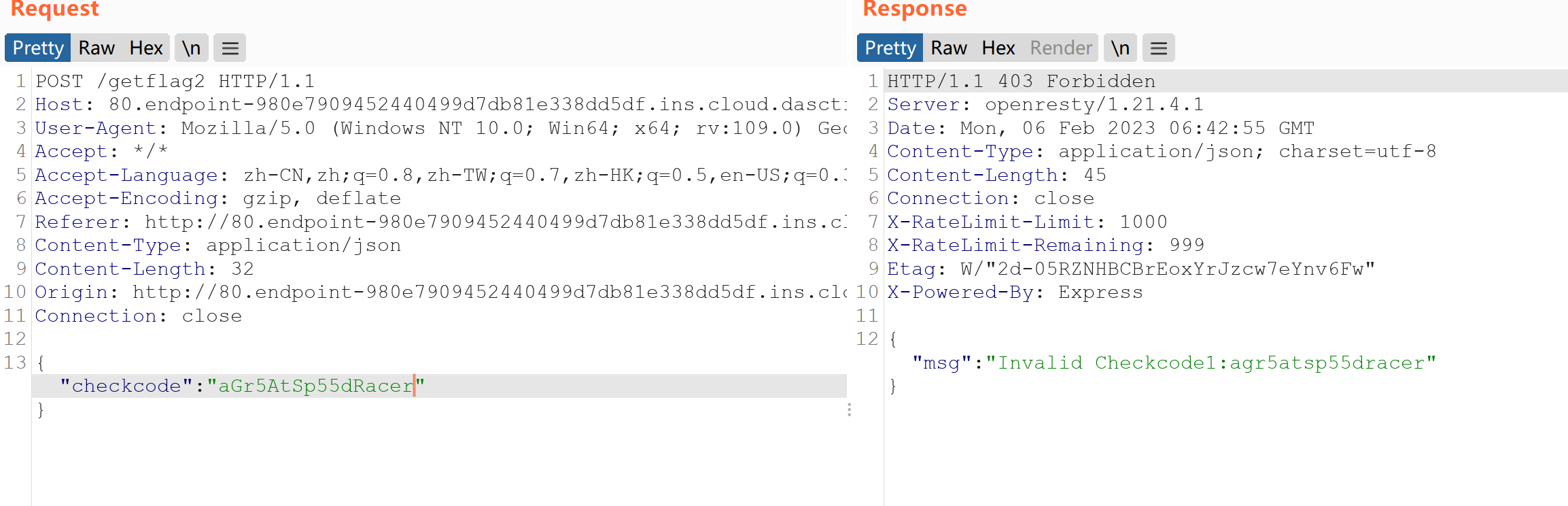
Task: Toggle \n newline display in Request panel
Action: click(x=191, y=48)
